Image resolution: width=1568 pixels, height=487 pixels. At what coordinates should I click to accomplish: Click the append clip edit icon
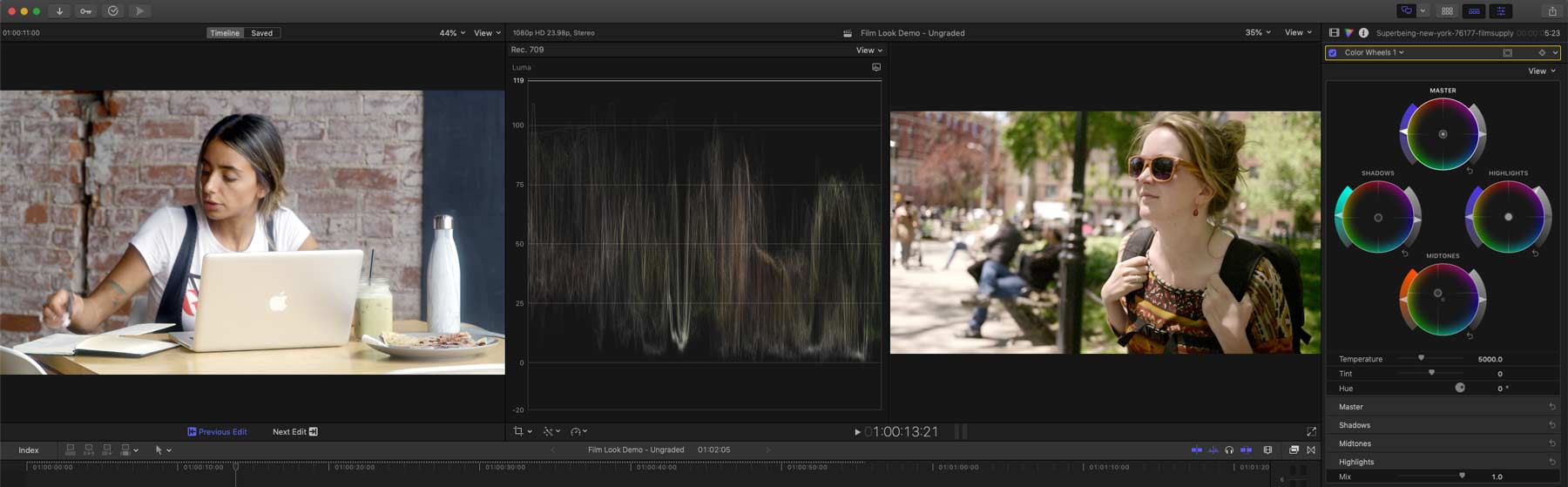[107, 450]
